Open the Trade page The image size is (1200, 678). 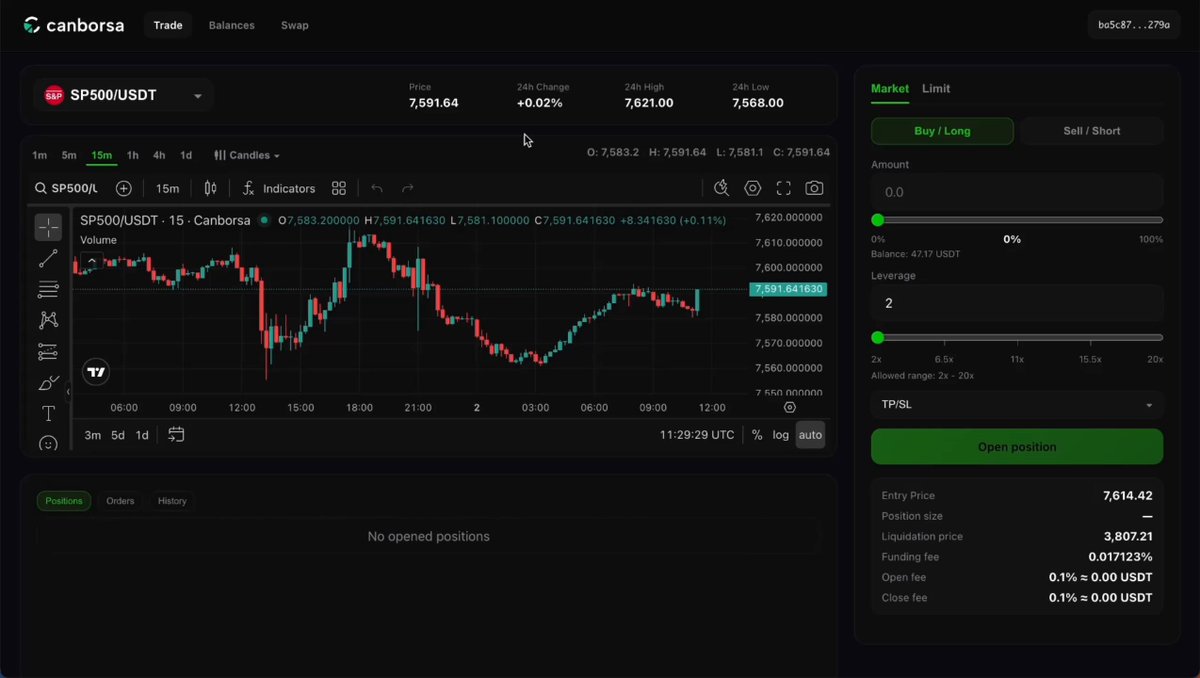click(168, 25)
